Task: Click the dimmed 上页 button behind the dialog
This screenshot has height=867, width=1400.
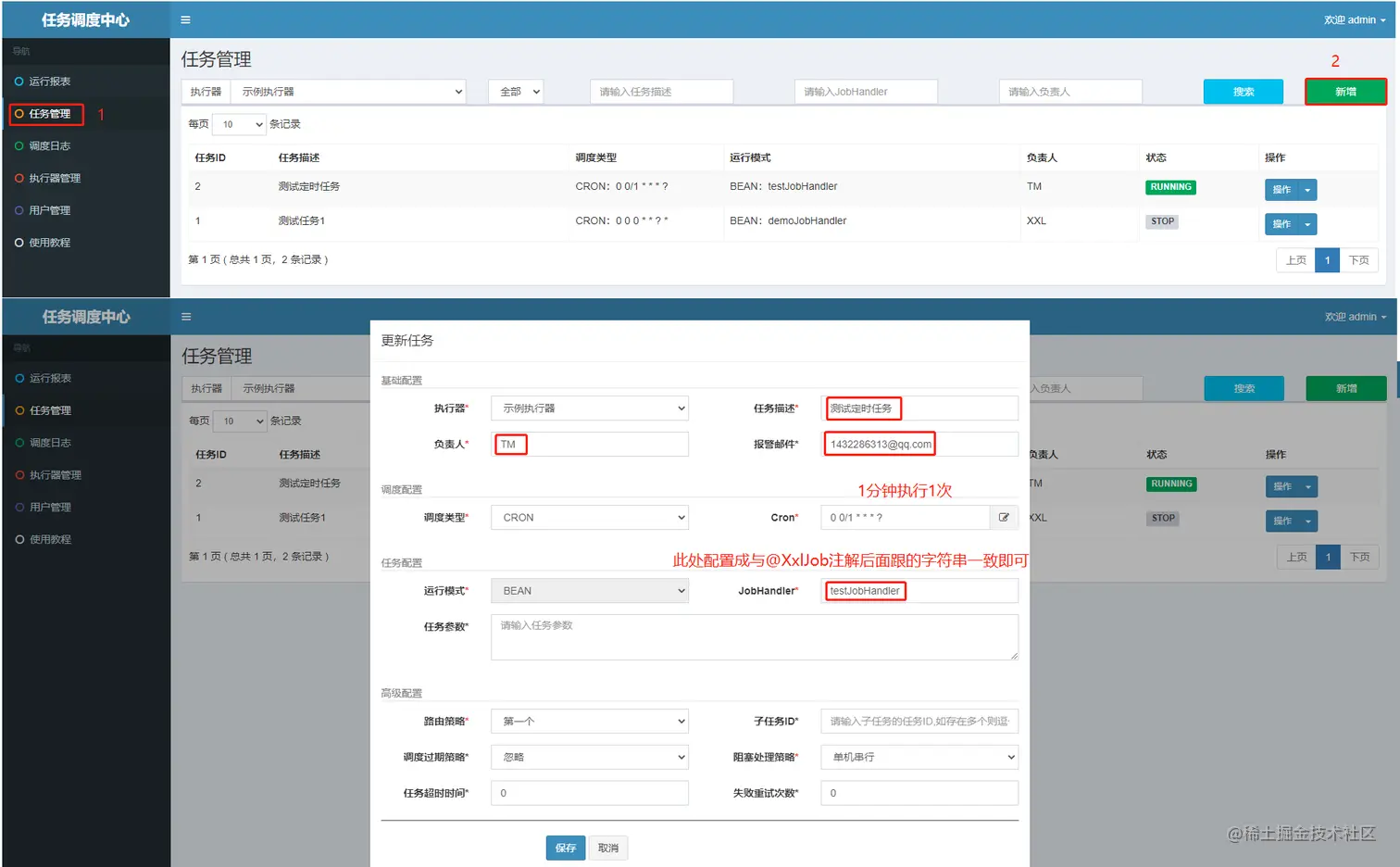Action: click(1297, 557)
